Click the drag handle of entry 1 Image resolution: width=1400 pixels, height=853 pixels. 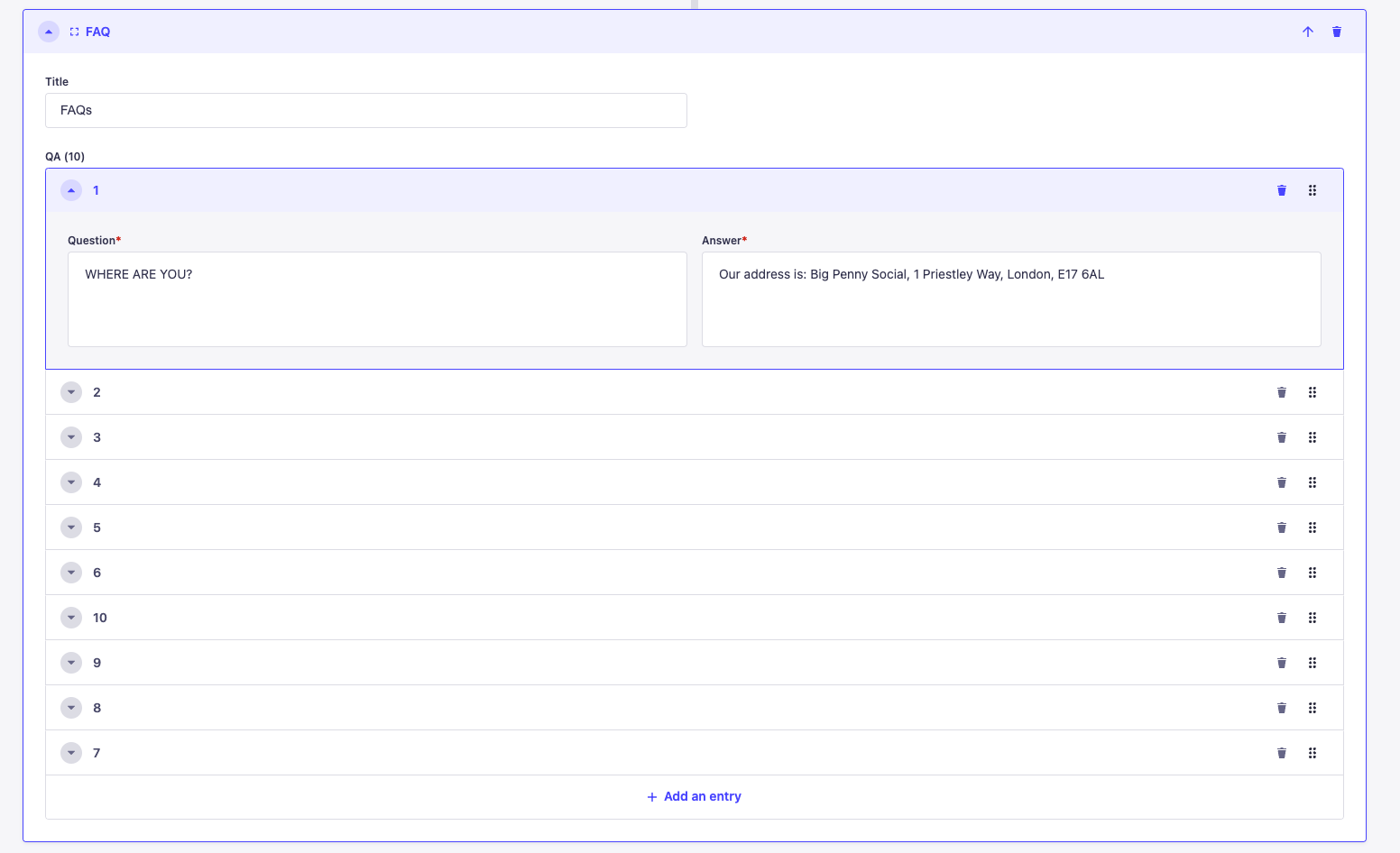pos(1312,190)
